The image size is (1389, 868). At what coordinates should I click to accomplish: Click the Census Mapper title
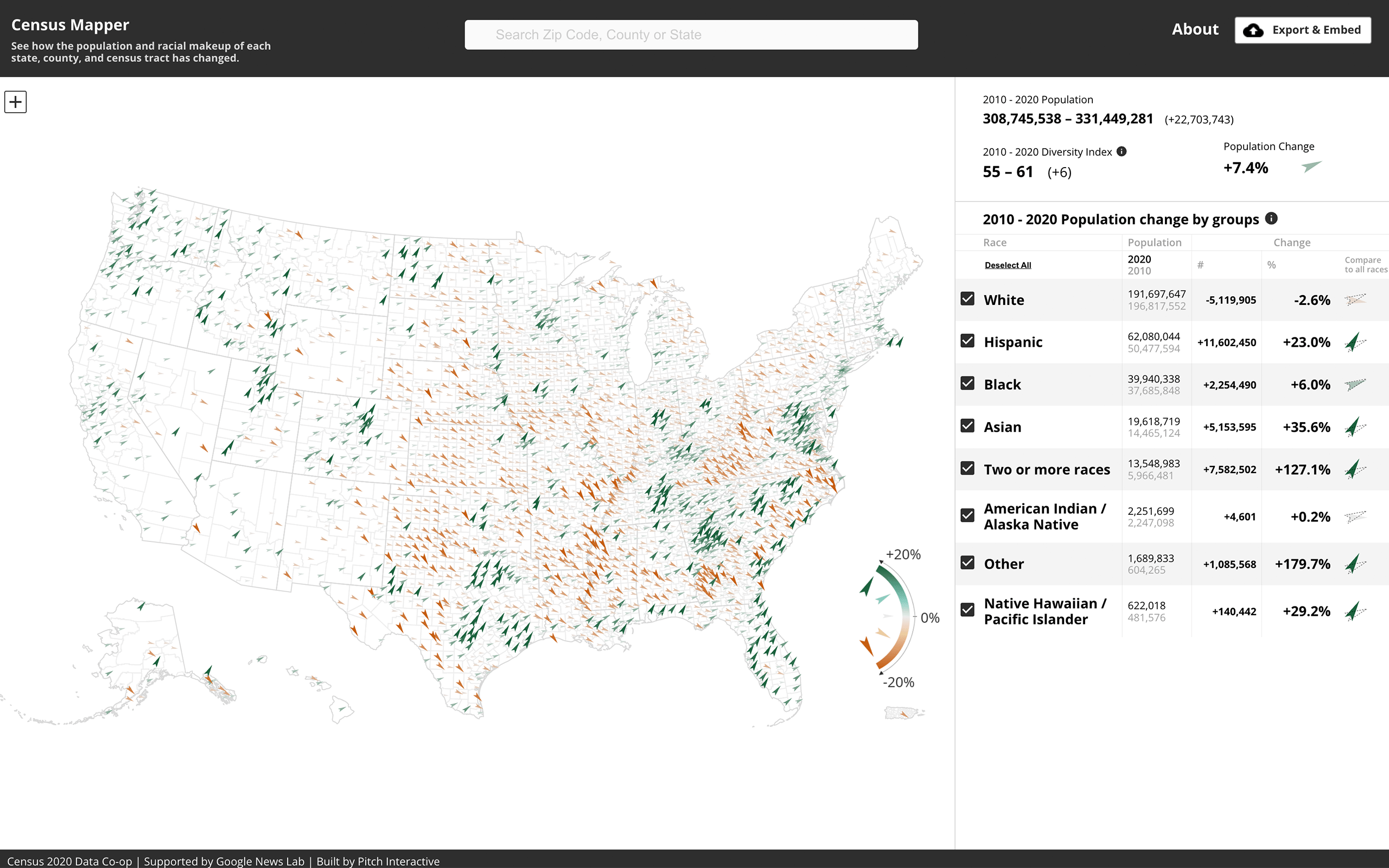[70, 25]
